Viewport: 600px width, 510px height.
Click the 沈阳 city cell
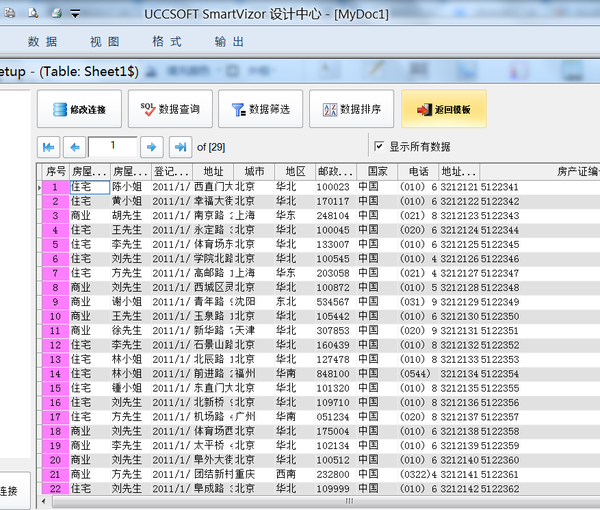click(254, 302)
